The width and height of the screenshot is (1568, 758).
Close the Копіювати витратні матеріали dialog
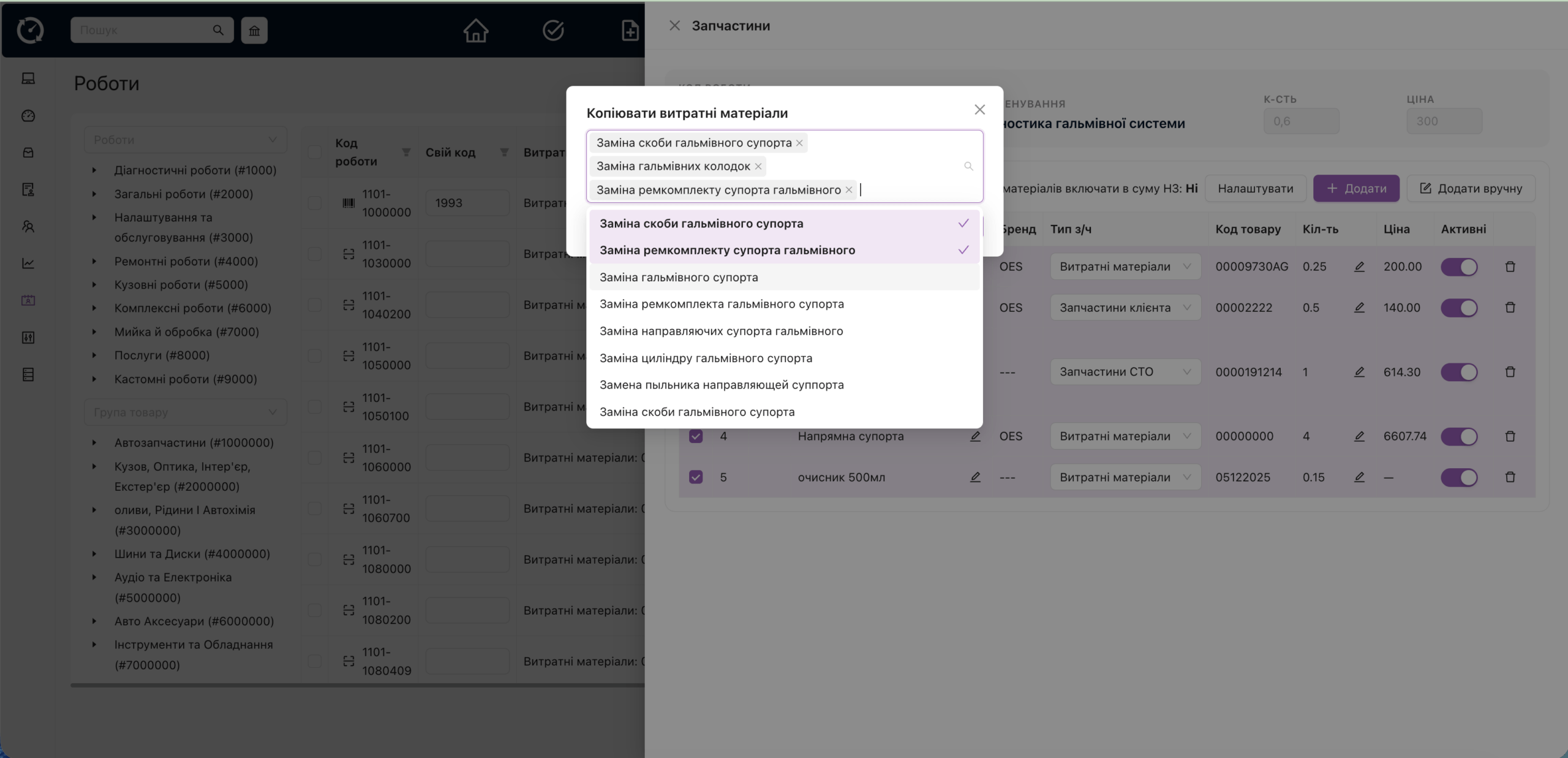(979, 110)
